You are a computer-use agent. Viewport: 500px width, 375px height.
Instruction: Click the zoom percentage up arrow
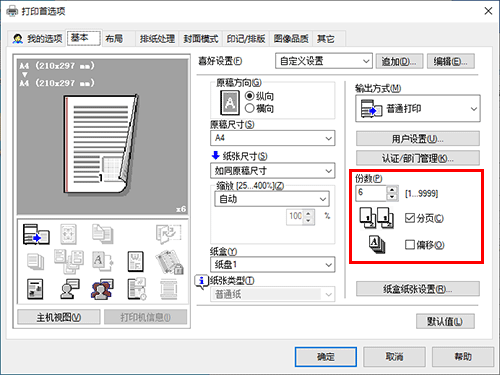[x=309, y=213]
